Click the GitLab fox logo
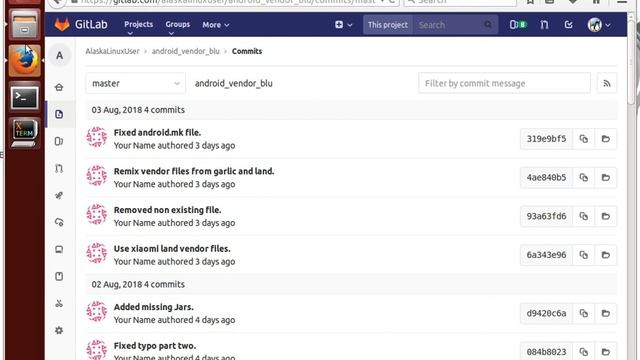 tap(62, 24)
